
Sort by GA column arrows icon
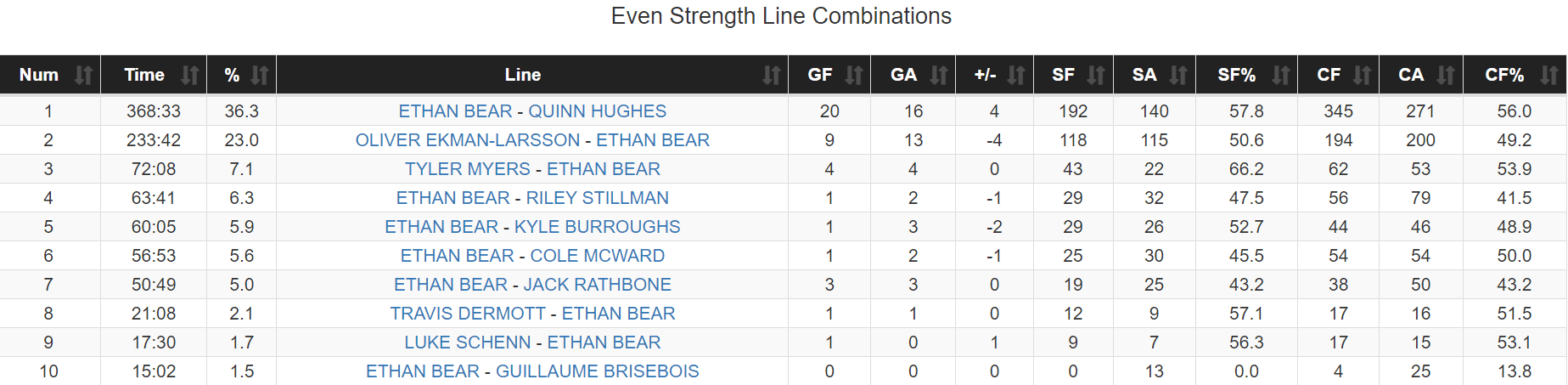938,75
